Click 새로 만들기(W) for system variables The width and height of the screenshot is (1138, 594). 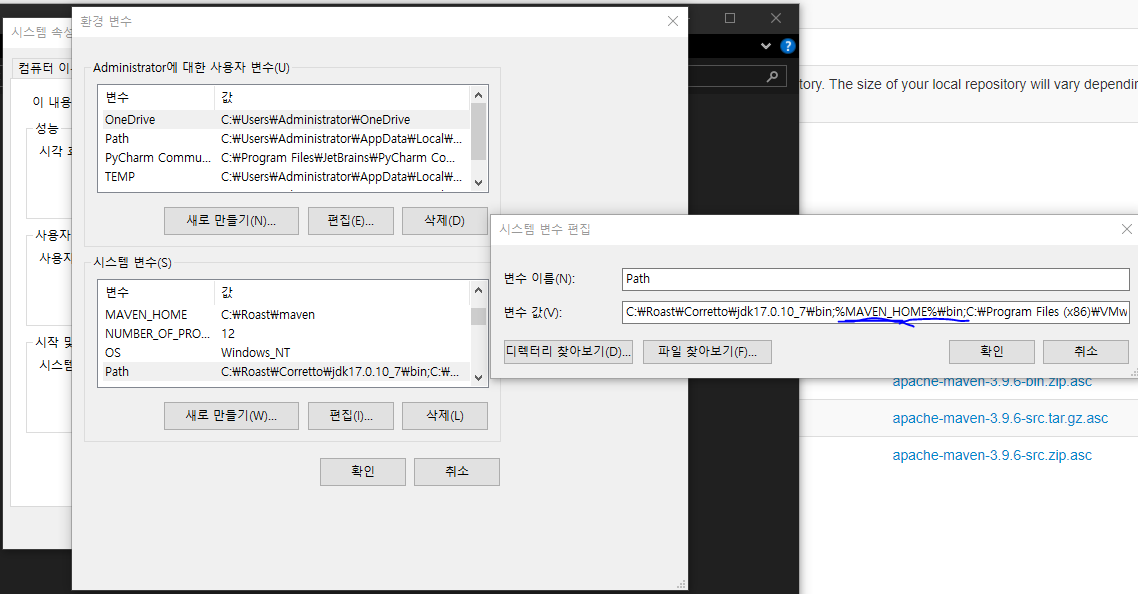(x=232, y=416)
